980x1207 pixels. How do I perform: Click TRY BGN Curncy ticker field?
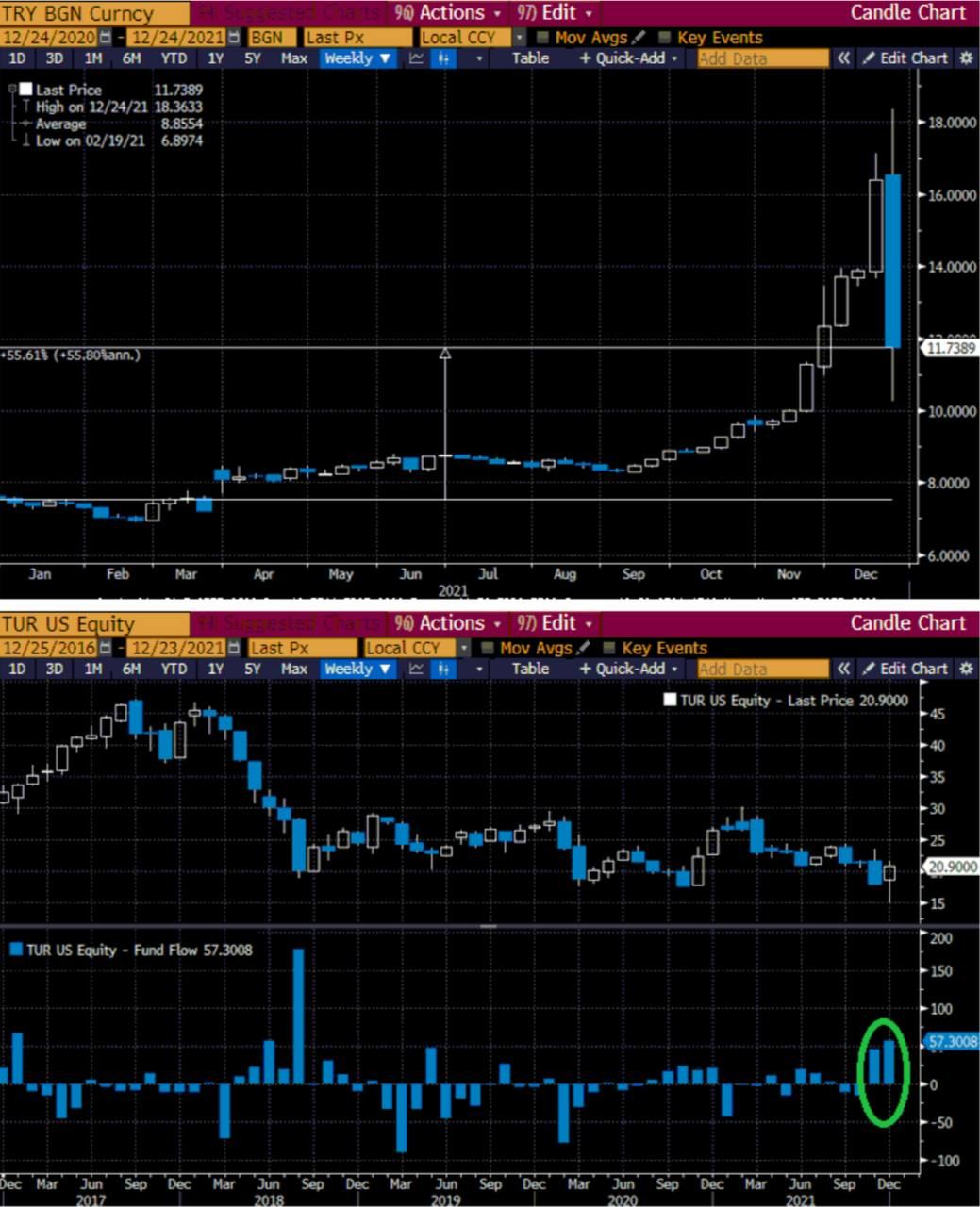click(93, 13)
